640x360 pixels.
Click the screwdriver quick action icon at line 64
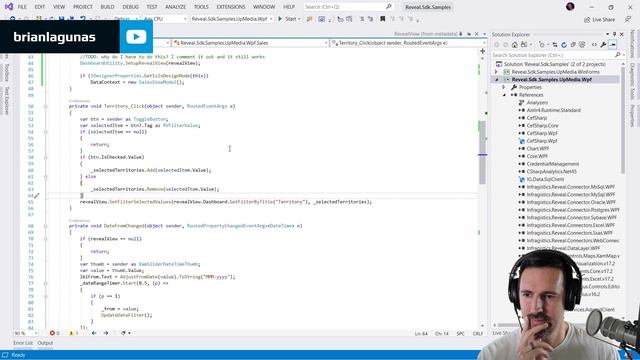[37, 196]
